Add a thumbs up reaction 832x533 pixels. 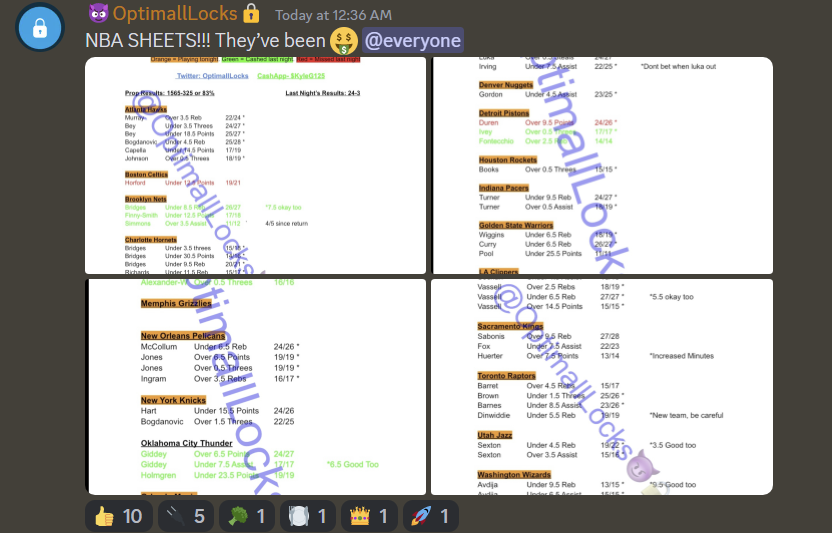point(118,516)
